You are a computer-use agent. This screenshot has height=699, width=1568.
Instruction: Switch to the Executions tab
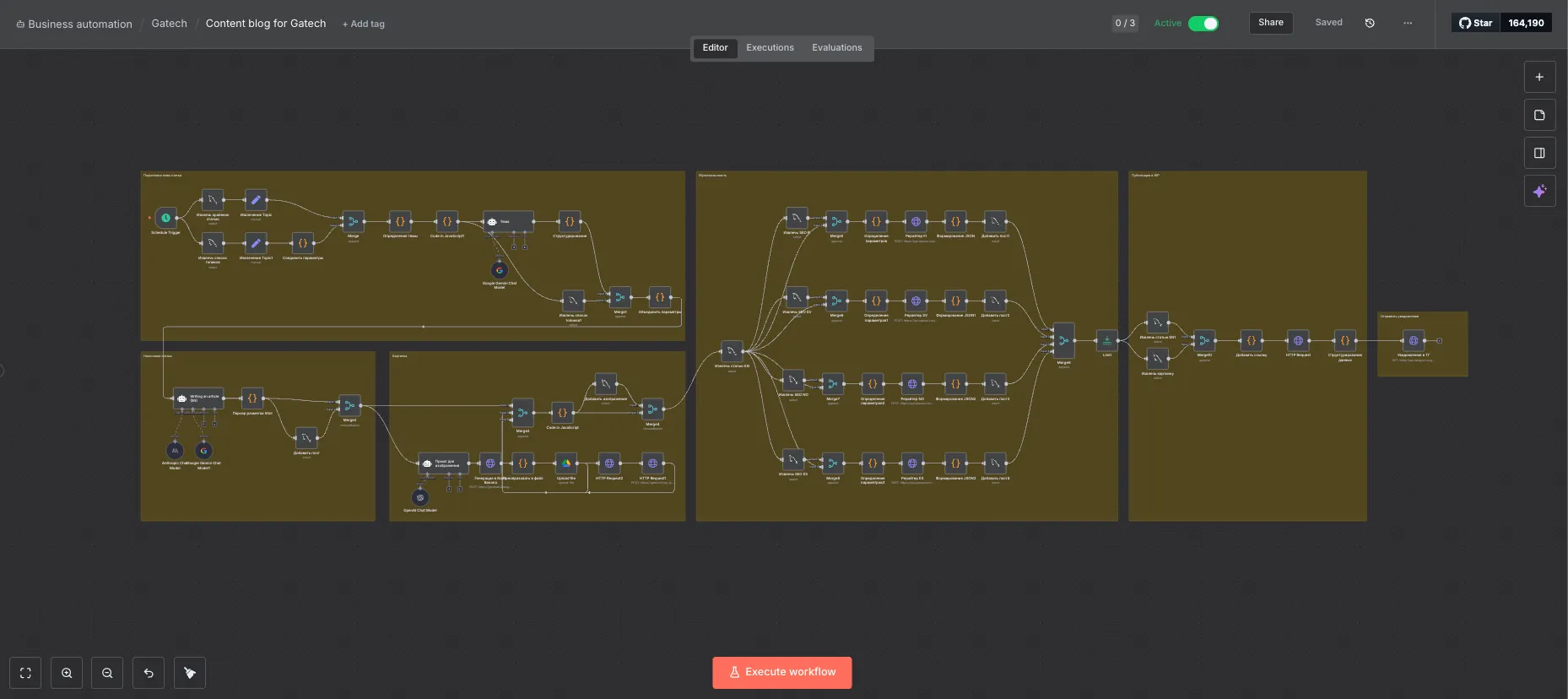(770, 48)
